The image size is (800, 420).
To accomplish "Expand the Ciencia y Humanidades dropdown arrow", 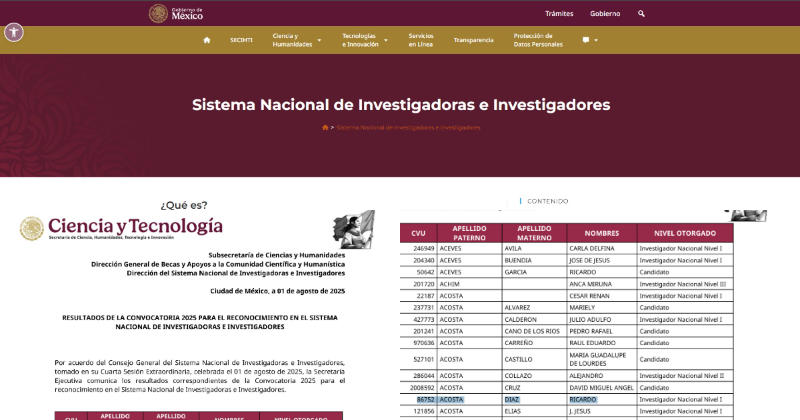I will [319, 40].
